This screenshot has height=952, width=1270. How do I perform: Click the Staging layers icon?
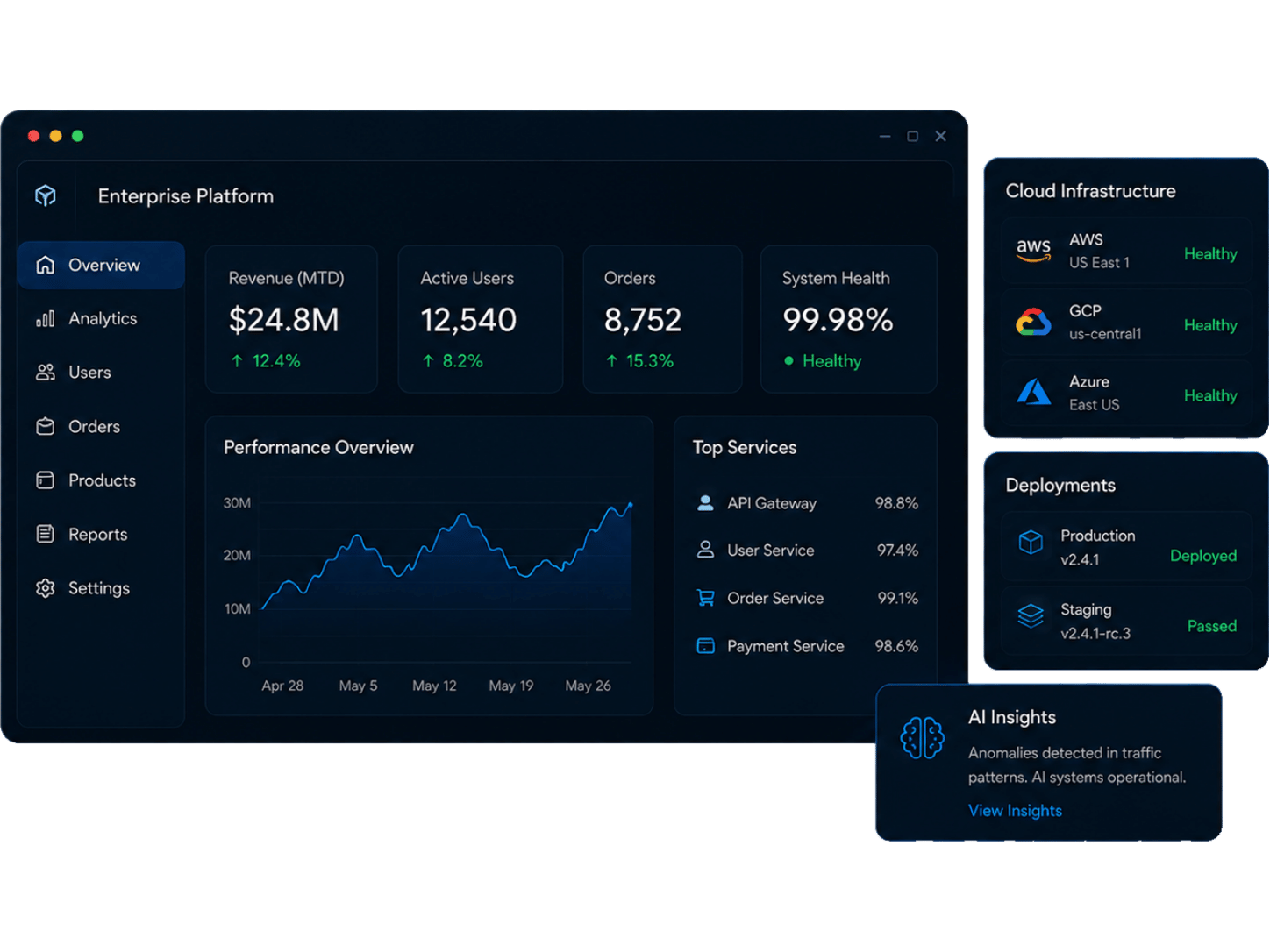pos(1031,616)
